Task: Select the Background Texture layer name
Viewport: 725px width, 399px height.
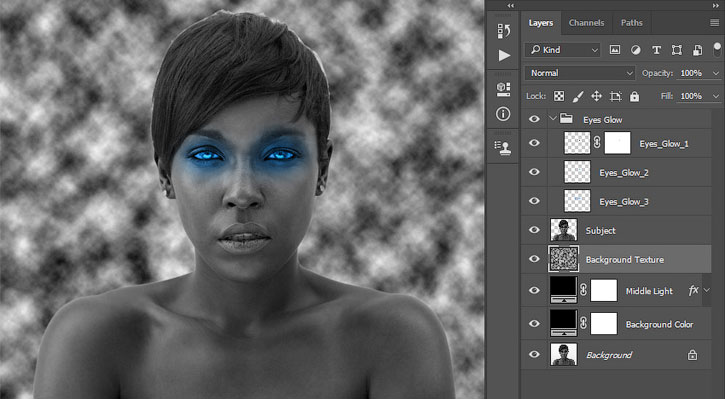Action: point(625,259)
